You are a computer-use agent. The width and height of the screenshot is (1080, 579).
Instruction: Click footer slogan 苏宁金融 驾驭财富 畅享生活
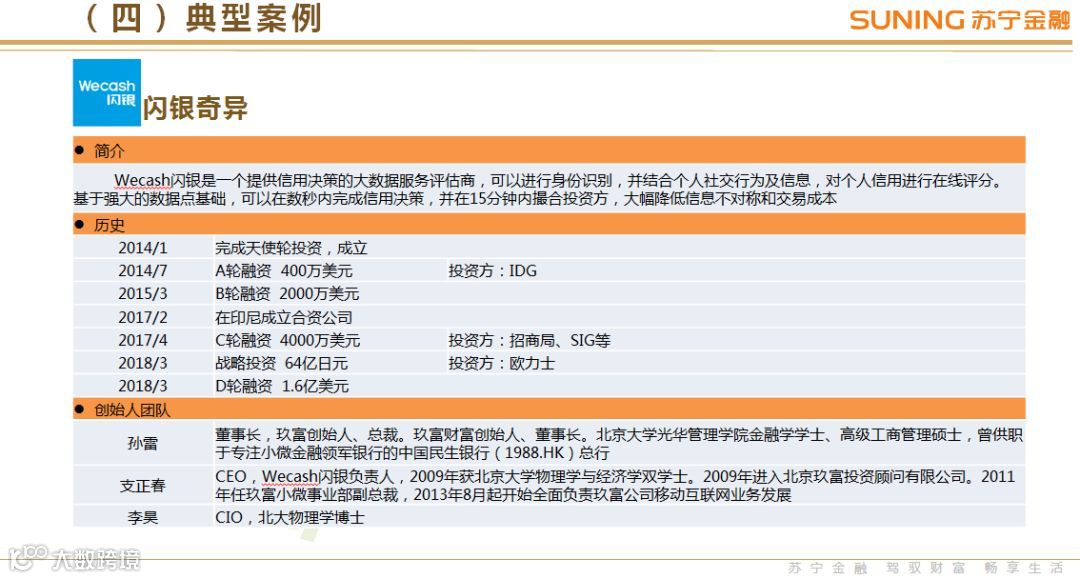point(926,568)
